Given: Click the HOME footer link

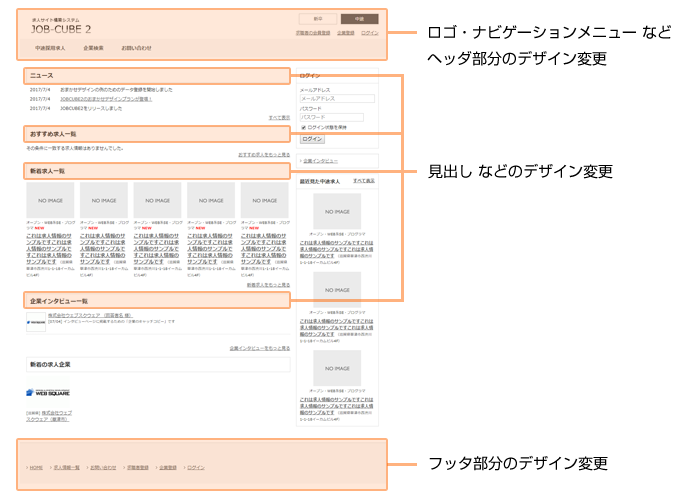Looking at the screenshot, I should [36, 467].
